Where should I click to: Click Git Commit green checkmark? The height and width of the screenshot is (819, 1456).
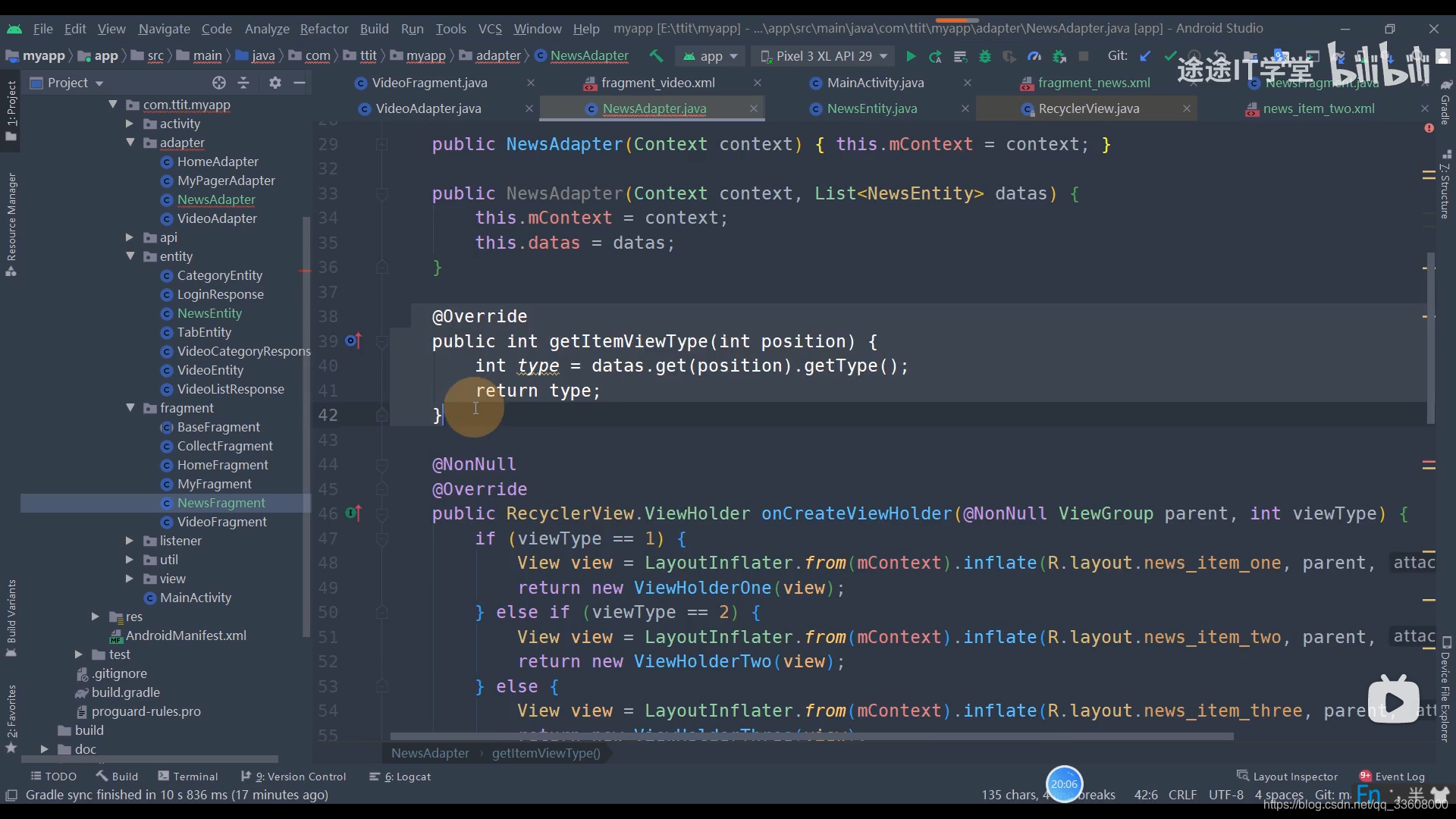1170,56
